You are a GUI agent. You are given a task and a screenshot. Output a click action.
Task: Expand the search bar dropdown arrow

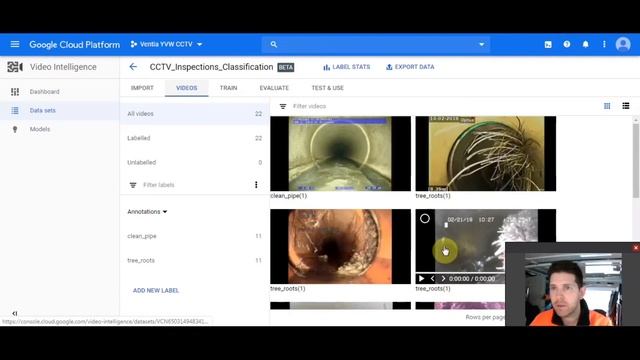pyautogui.click(x=482, y=44)
